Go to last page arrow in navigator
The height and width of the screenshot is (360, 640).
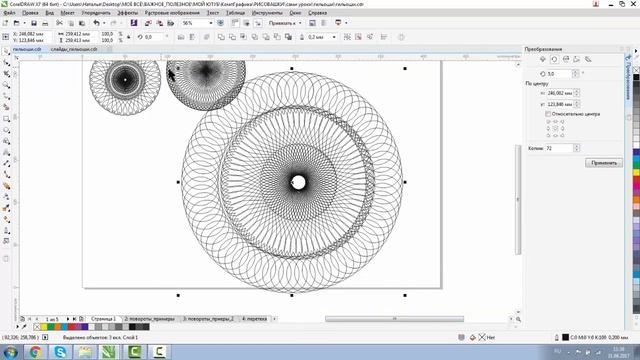(74, 319)
